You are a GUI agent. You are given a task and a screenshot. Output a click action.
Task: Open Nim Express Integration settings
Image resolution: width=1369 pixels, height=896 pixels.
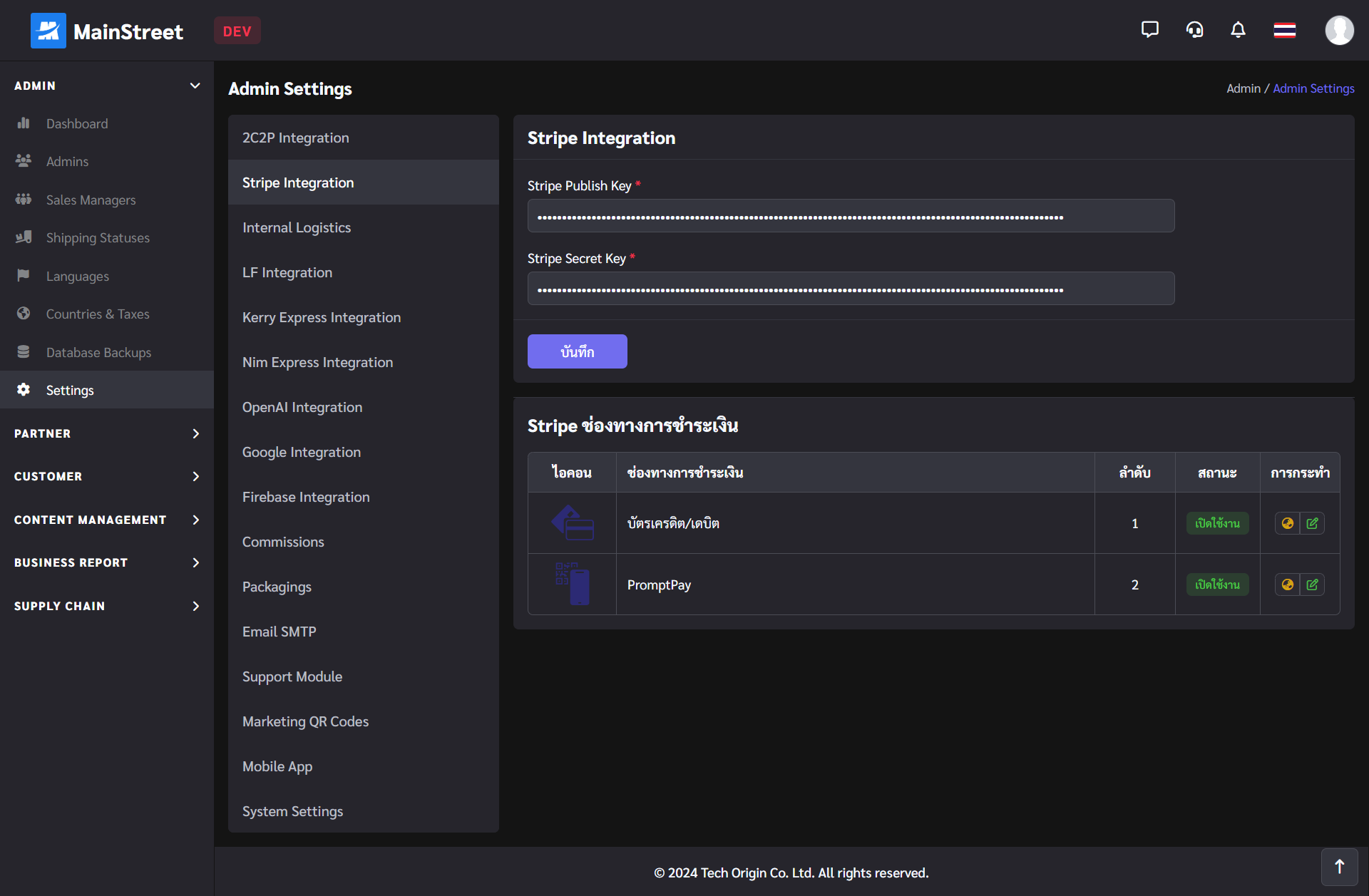[x=364, y=362]
